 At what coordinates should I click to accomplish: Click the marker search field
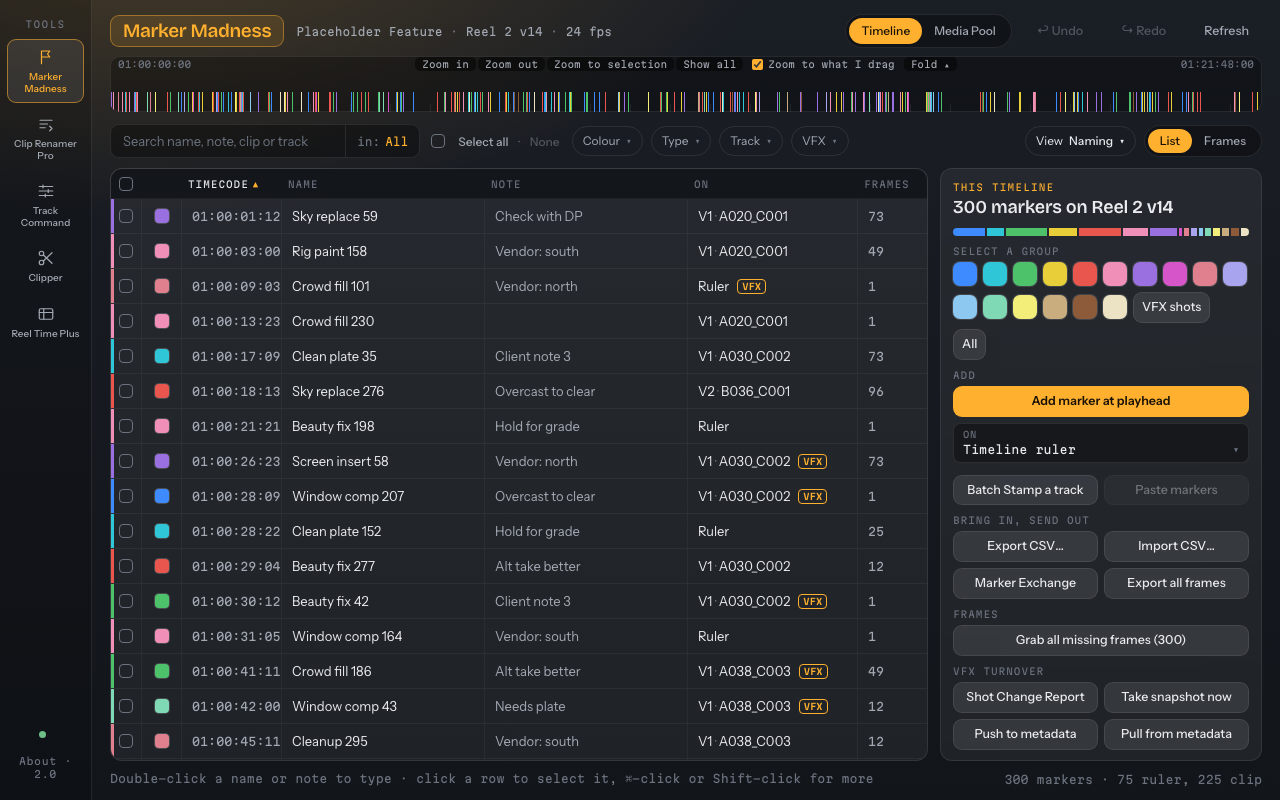point(228,141)
